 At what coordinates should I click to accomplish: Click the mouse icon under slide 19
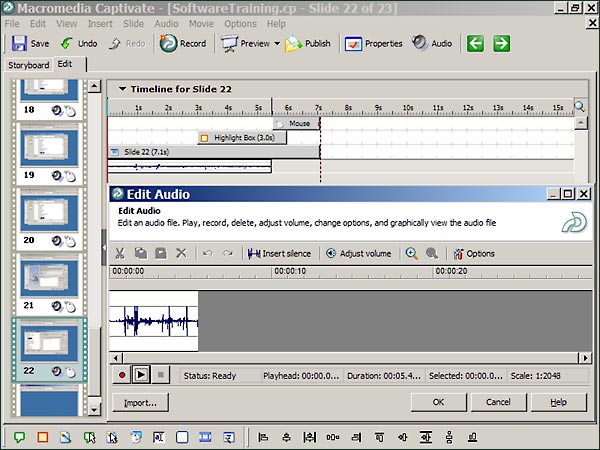70,176
